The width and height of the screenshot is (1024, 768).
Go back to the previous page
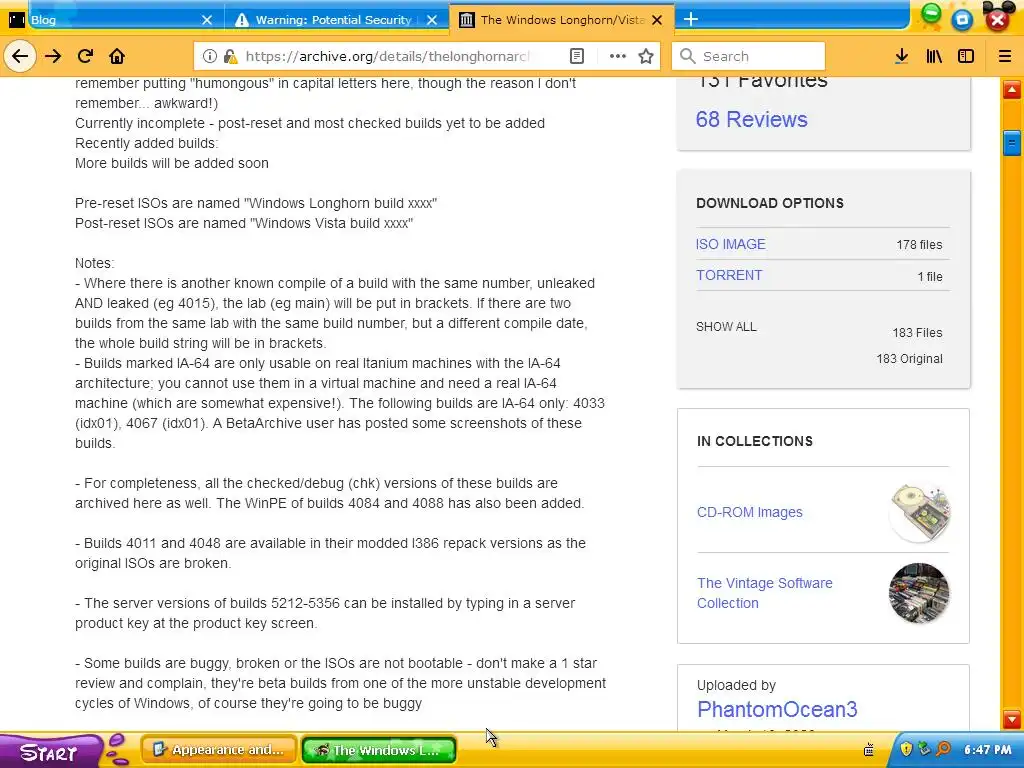(20, 56)
